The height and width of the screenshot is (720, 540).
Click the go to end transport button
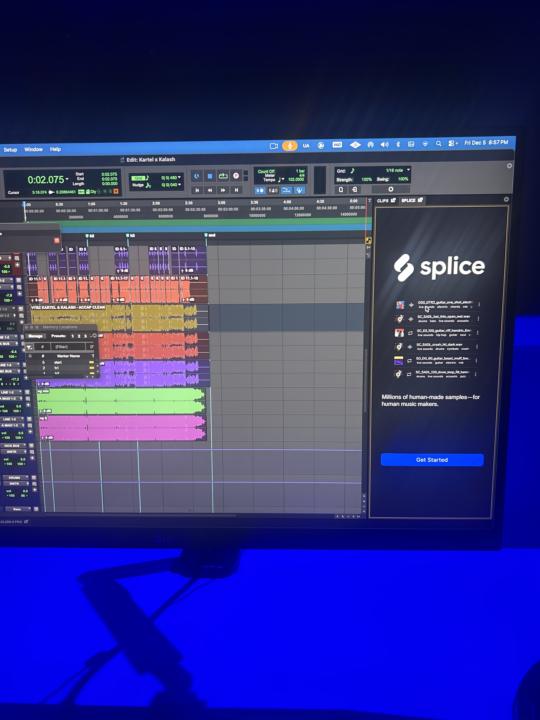pos(236,190)
